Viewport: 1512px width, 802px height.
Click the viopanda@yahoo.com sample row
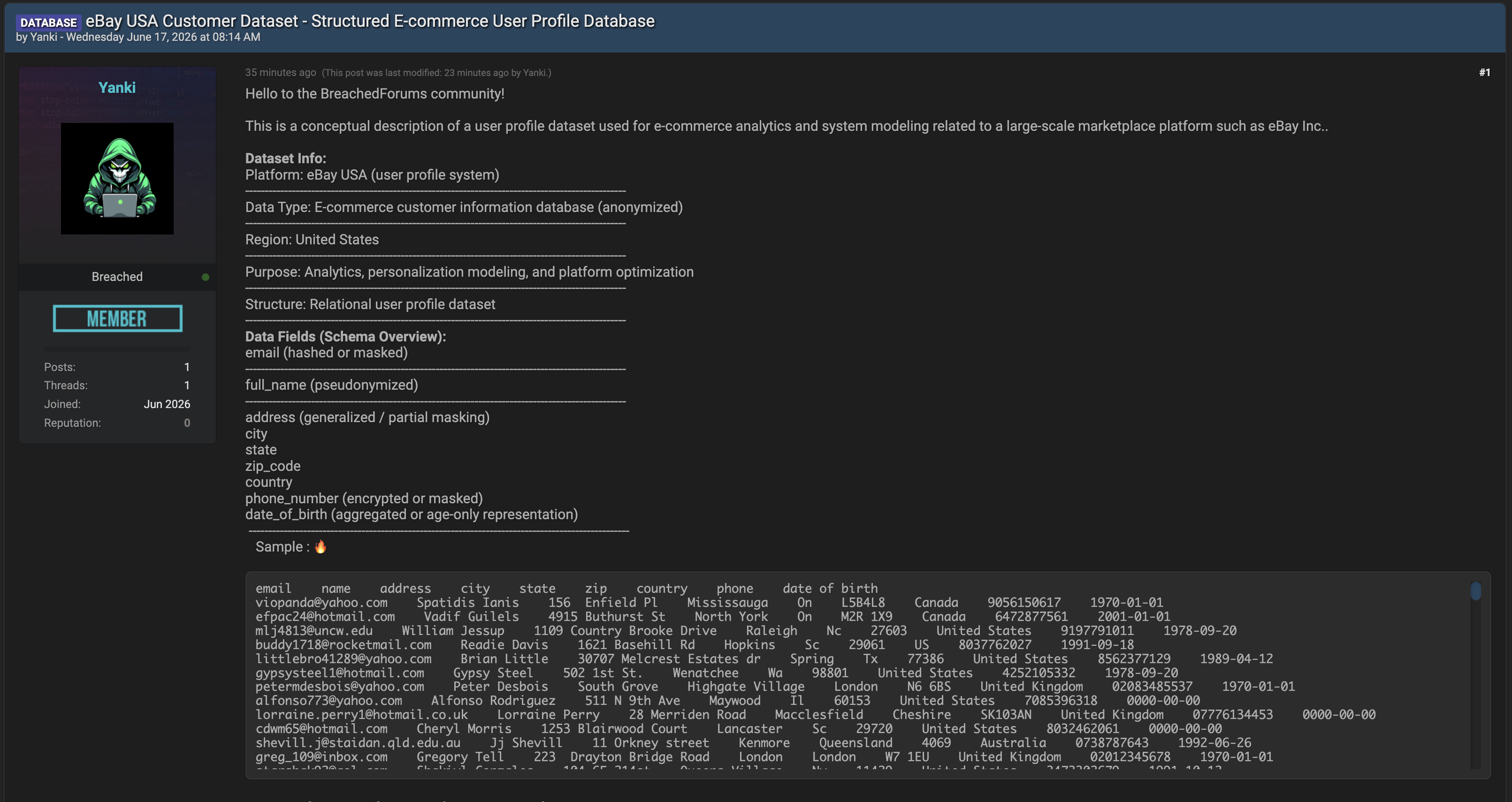pos(709,603)
